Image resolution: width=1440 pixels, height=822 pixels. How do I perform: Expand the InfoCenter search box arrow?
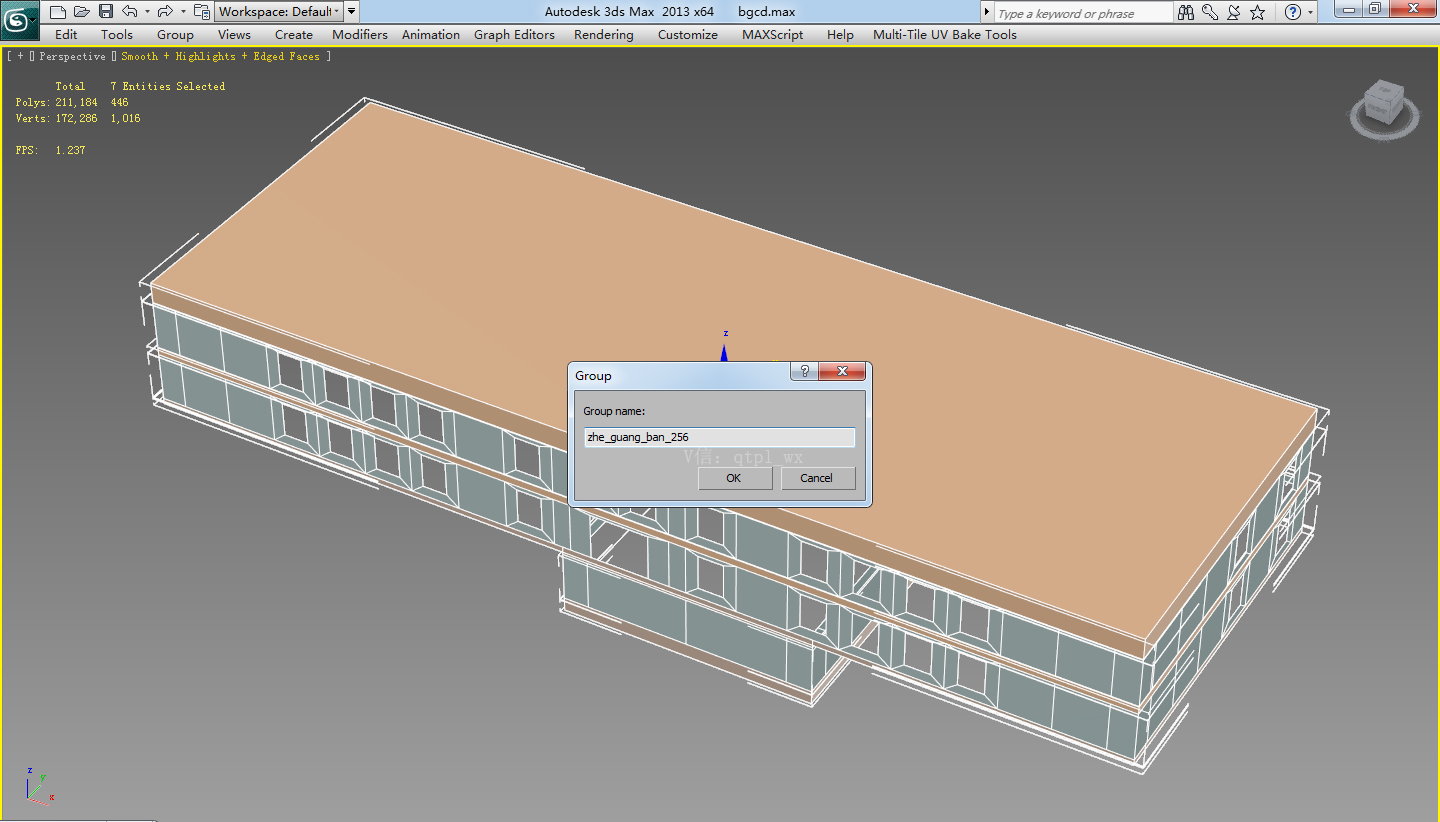[x=987, y=13]
